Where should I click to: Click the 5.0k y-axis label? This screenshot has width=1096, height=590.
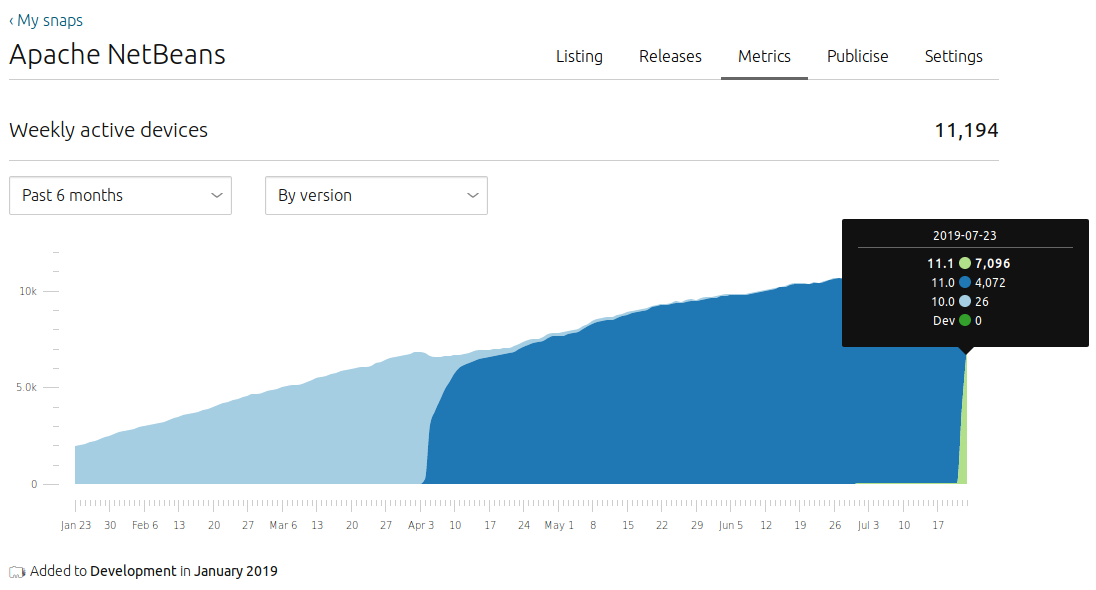tap(27, 387)
